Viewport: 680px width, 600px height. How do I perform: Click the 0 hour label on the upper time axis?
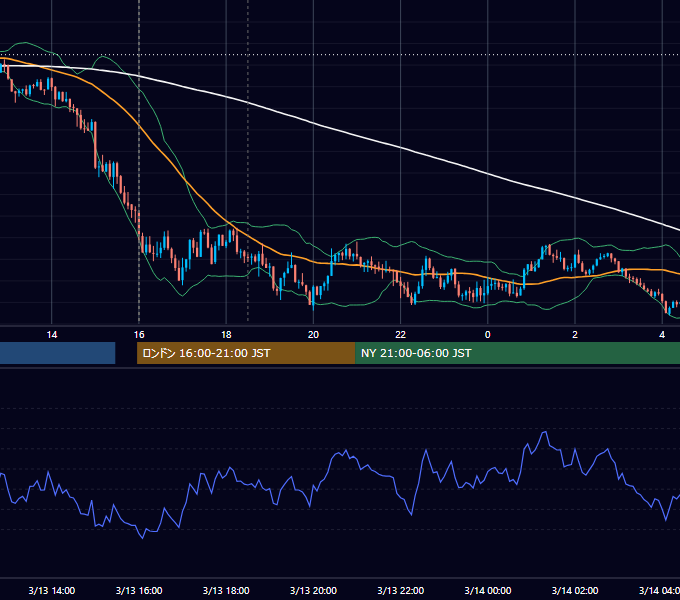tap(487, 335)
